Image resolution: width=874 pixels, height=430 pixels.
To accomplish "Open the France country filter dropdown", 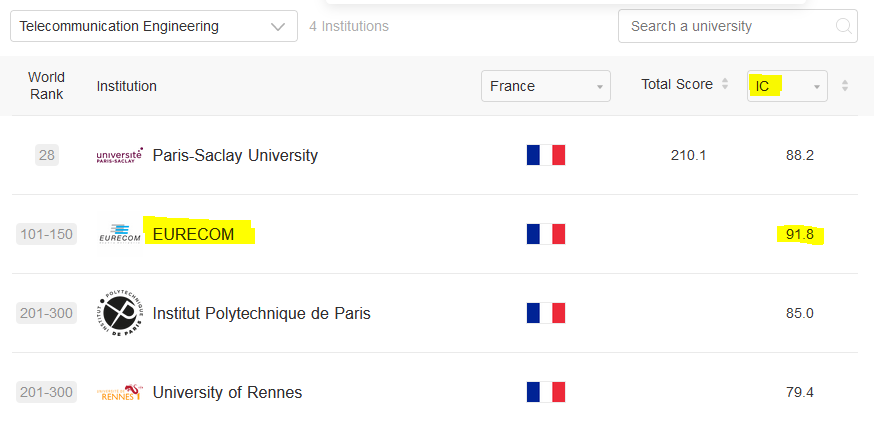I will click(546, 86).
